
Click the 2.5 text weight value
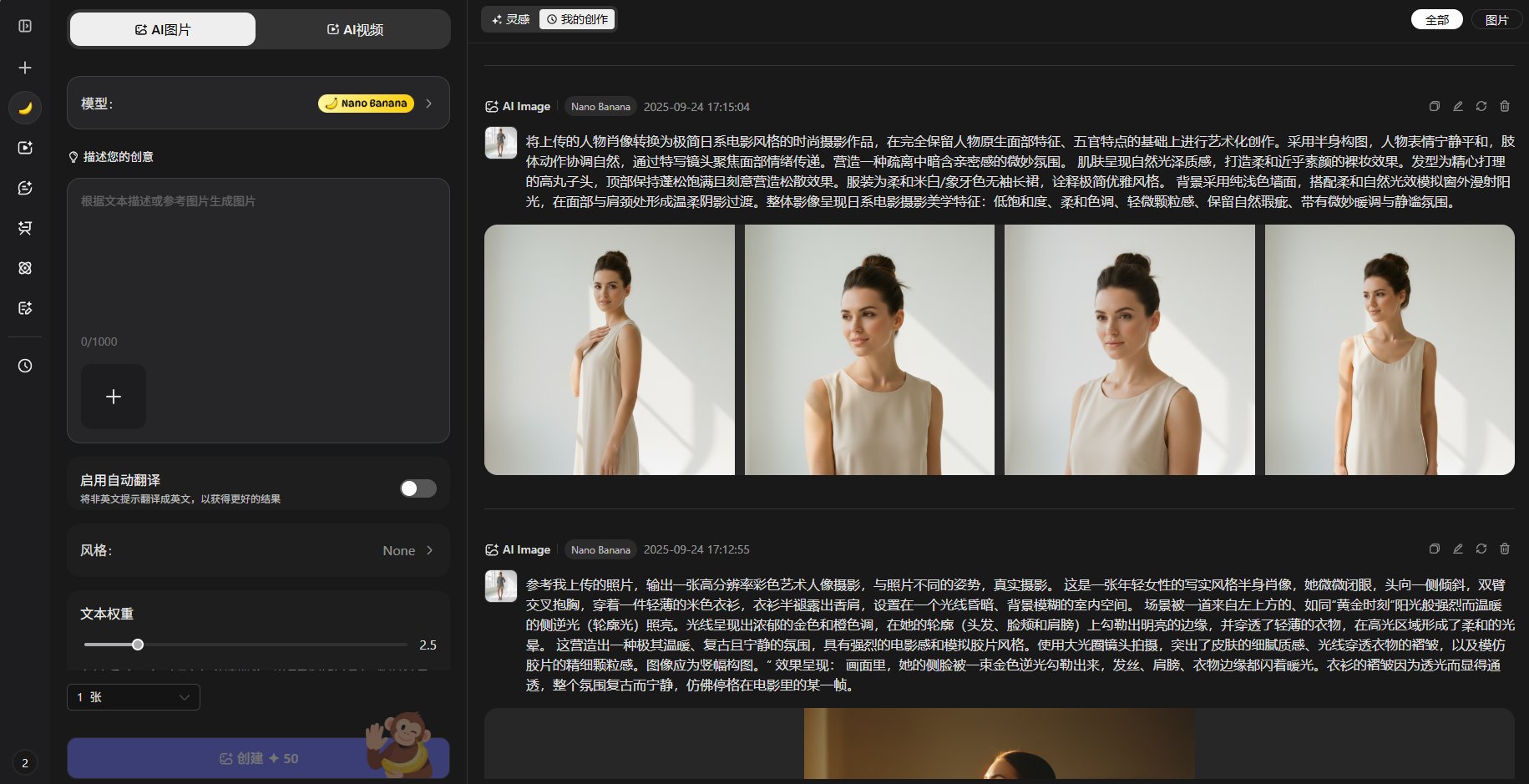tap(428, 645)
